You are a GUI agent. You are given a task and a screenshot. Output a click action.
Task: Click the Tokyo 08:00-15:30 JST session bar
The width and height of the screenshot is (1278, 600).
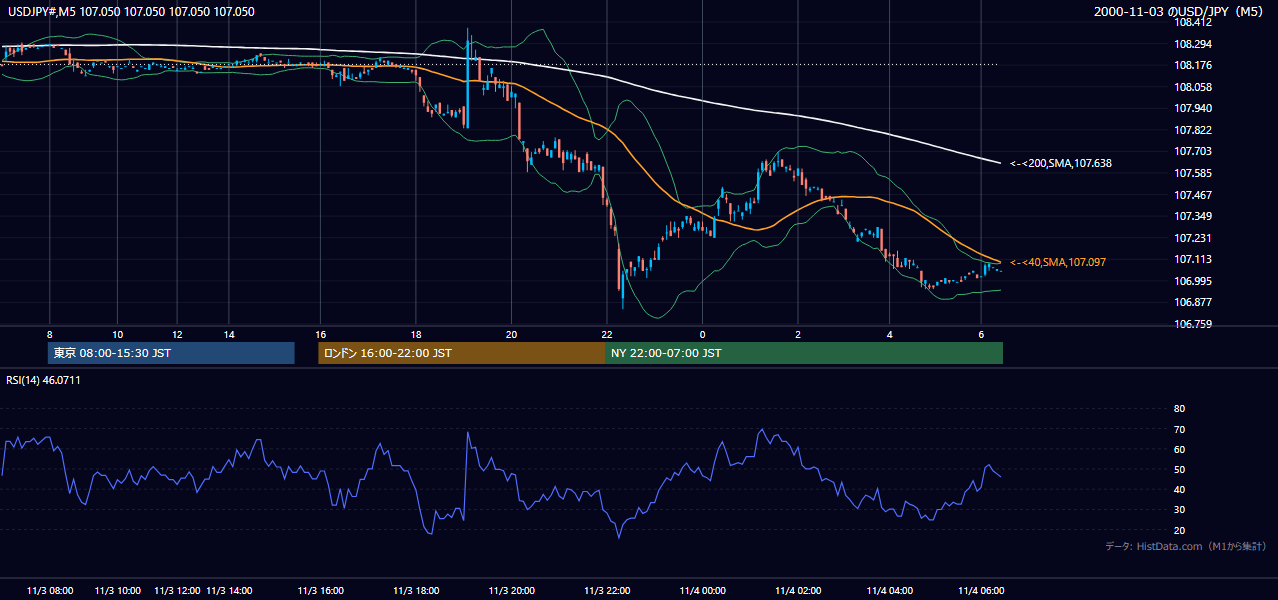(171, 353)
